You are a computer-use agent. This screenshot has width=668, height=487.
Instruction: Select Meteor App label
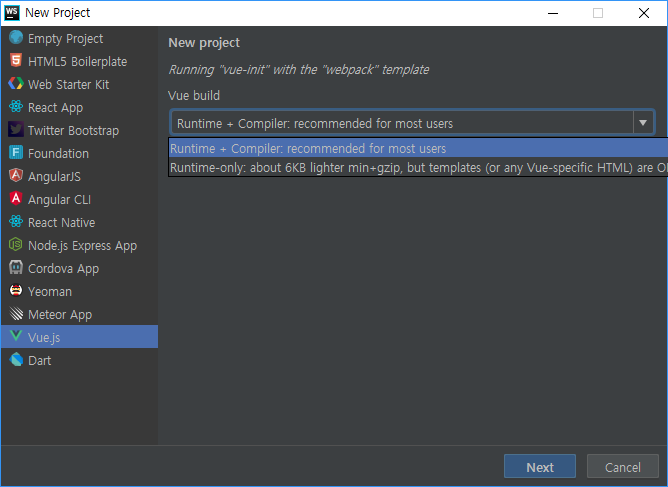(60, 315)
